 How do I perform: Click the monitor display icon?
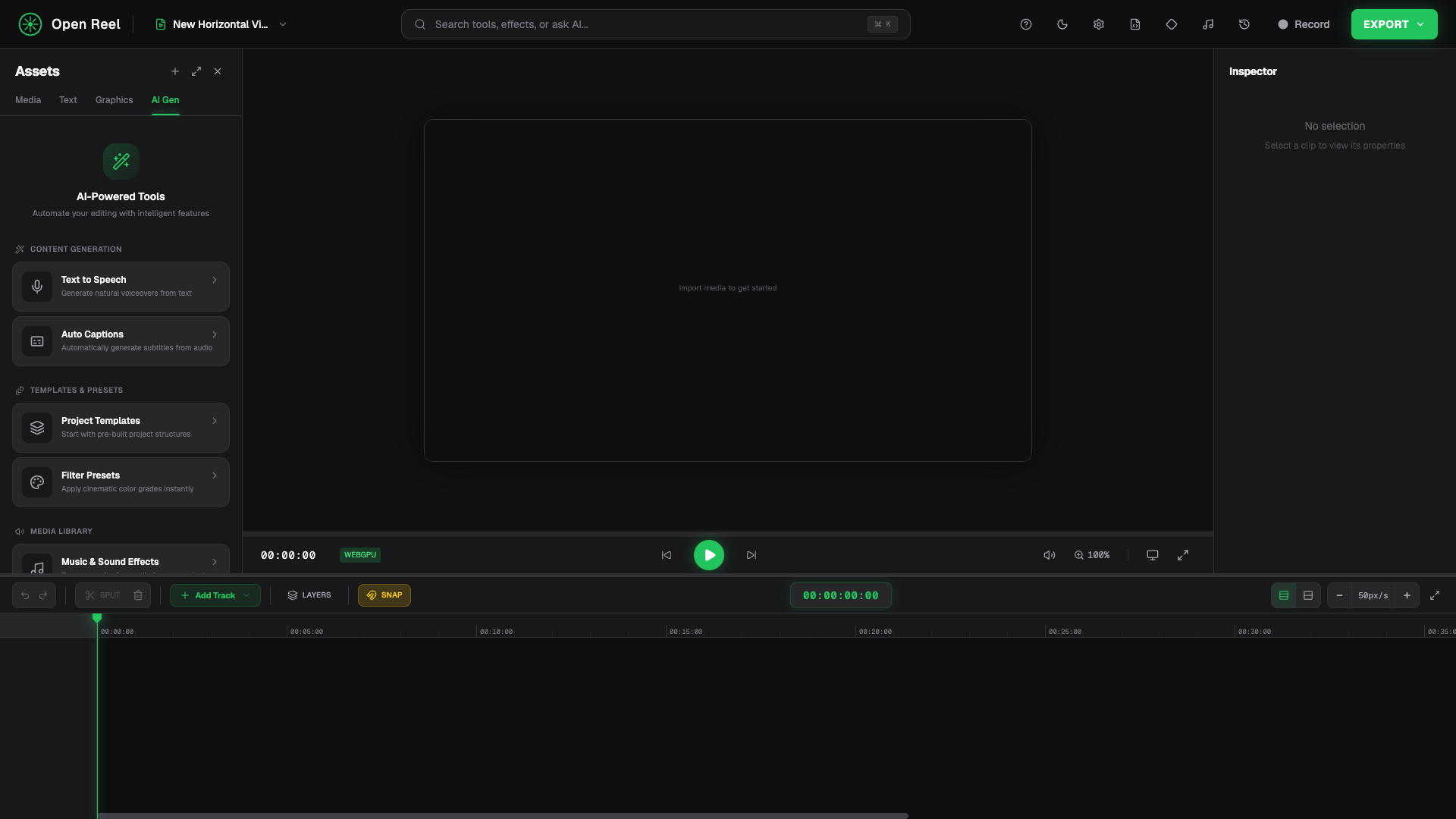1153,555
